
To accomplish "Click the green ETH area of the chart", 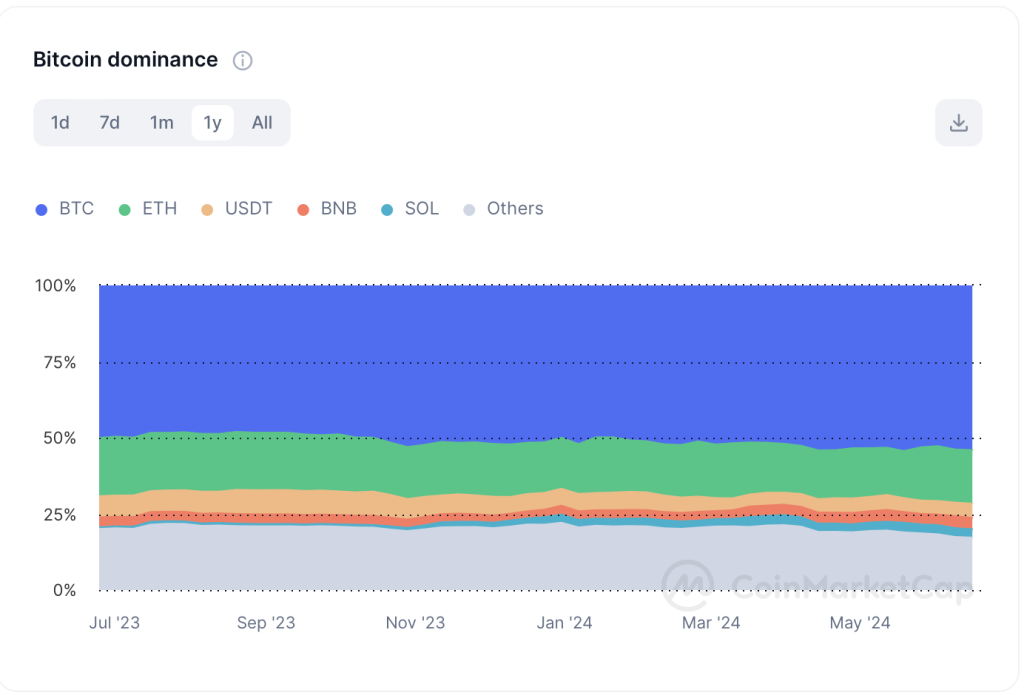I will coord(536,467).
